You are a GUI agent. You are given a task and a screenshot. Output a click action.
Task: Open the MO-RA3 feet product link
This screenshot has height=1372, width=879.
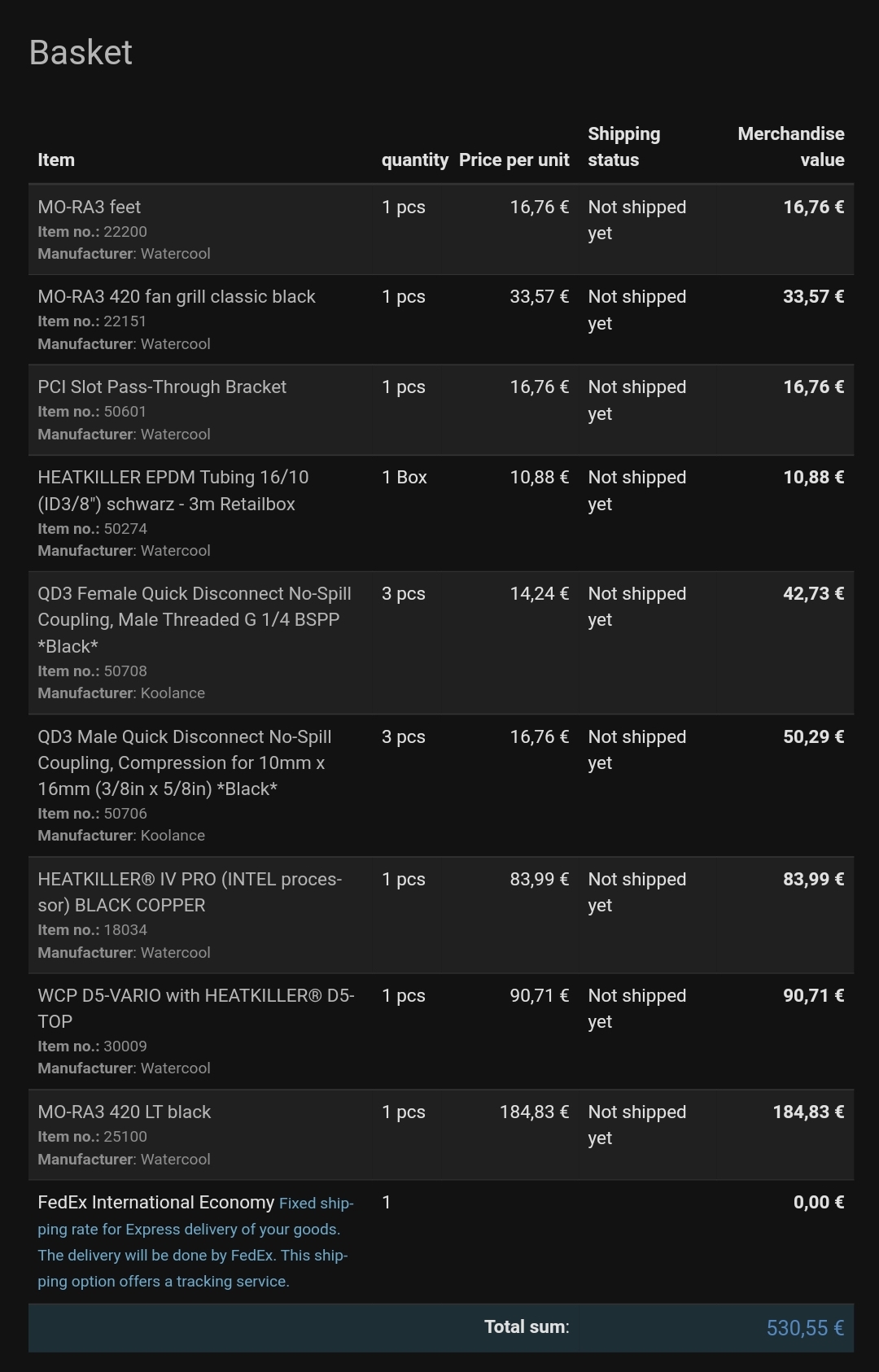[x=90, y=208]
